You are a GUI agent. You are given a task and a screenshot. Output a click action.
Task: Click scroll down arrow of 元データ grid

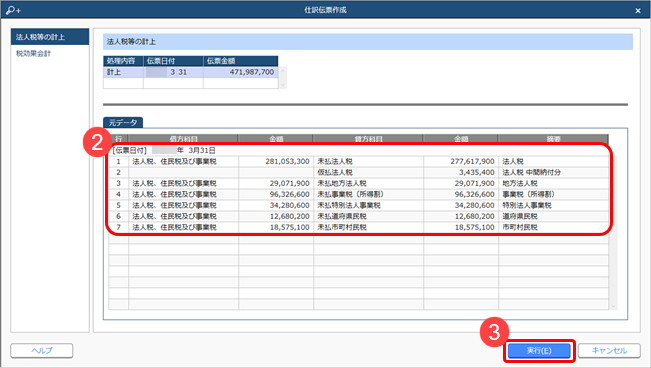[613, 306]
